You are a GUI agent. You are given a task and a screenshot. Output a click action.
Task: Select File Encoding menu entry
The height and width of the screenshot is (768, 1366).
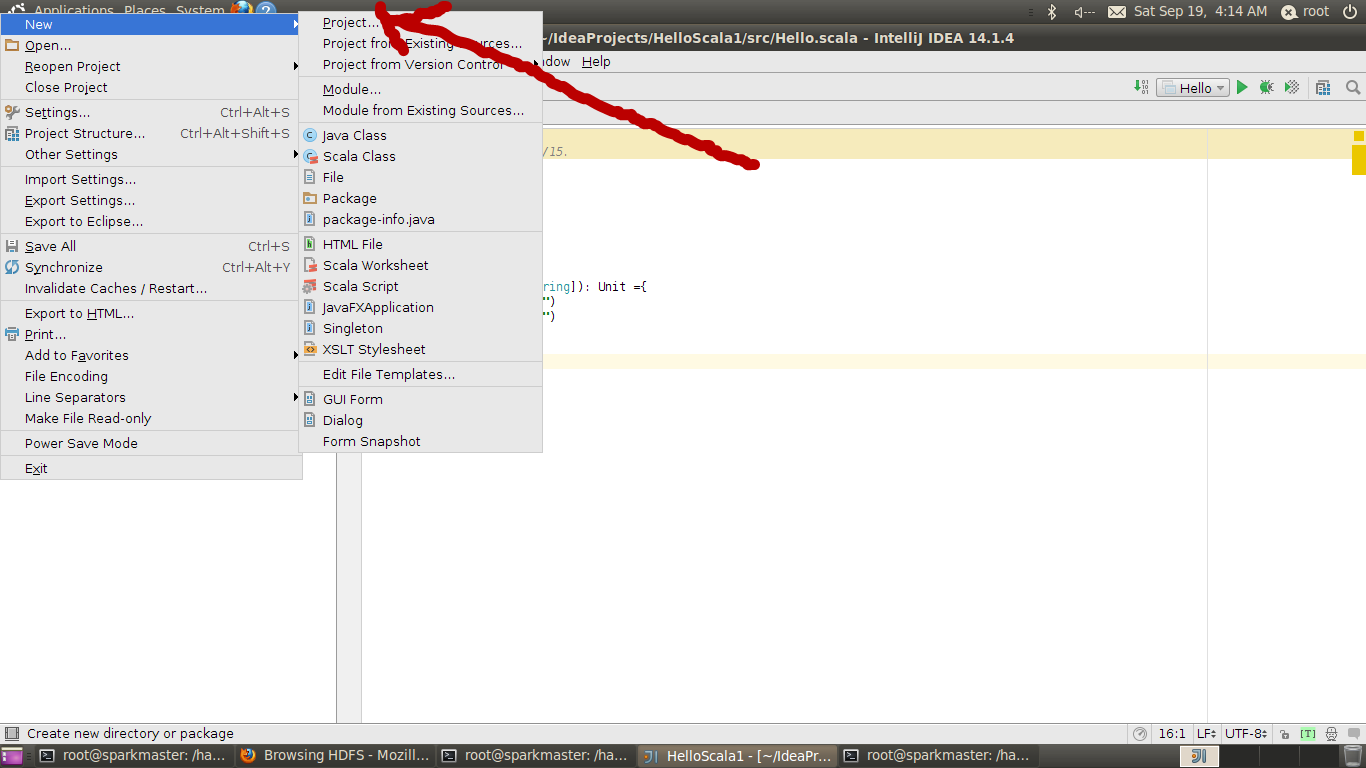(151, 376)
